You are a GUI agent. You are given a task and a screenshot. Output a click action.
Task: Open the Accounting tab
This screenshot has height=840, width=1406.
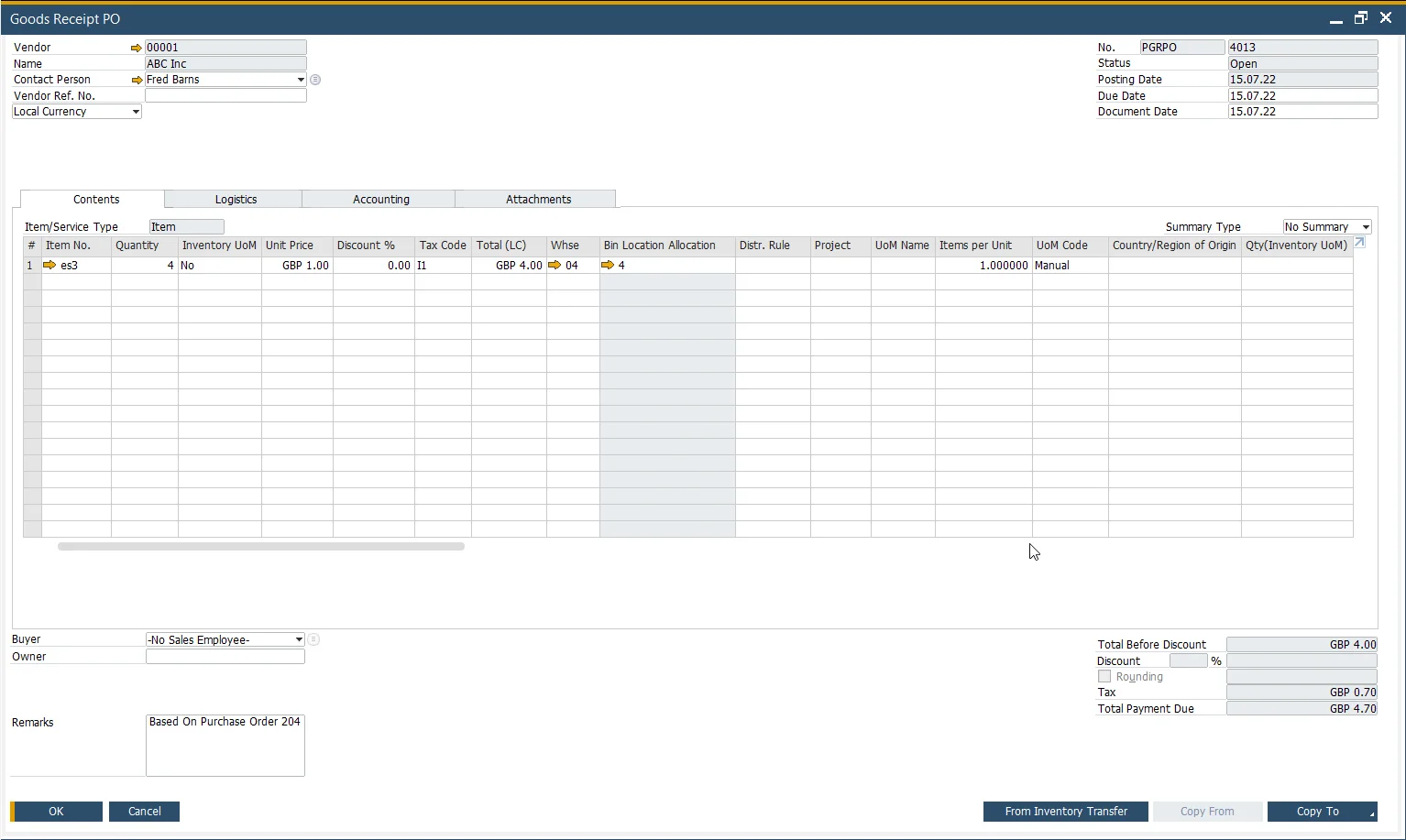point(380,199)
